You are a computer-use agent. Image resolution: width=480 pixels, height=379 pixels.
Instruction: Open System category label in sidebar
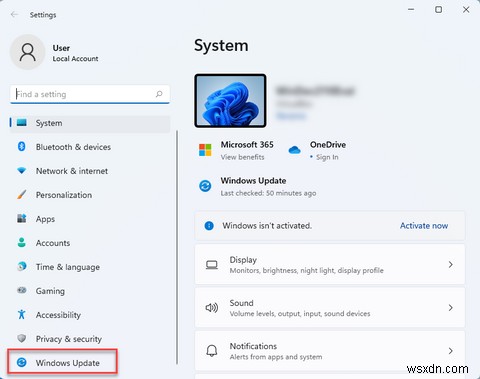coord(49,123)
